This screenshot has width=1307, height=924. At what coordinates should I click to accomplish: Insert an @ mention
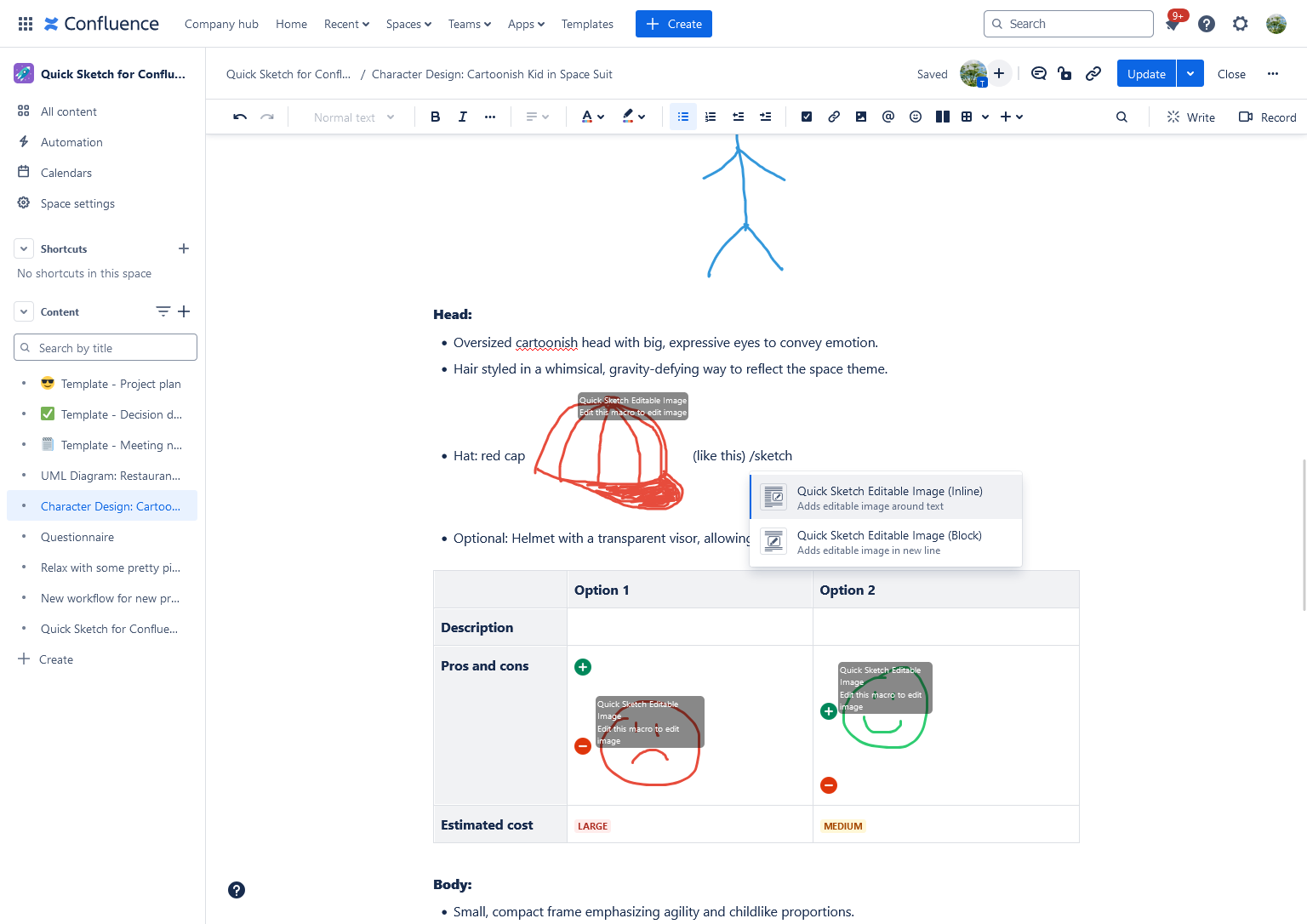(888, 117)
